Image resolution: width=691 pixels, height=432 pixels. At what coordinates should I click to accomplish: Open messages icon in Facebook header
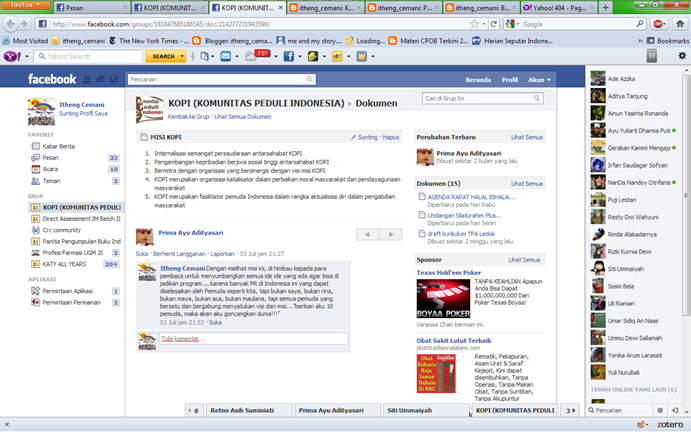coord(100,79)
